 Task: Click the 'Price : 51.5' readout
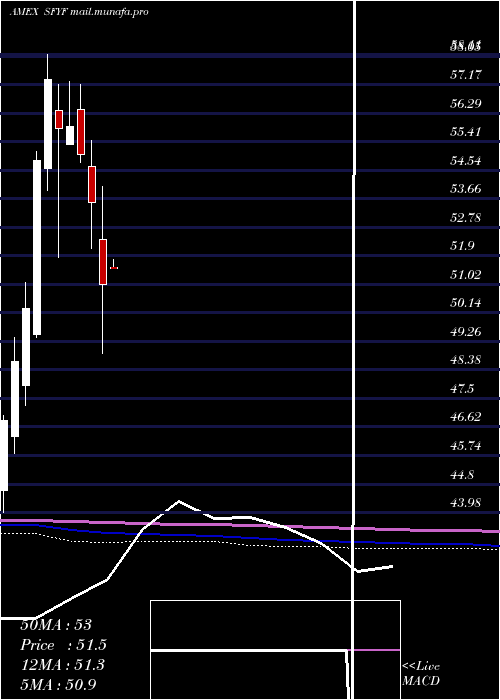[x=63, y=645]
